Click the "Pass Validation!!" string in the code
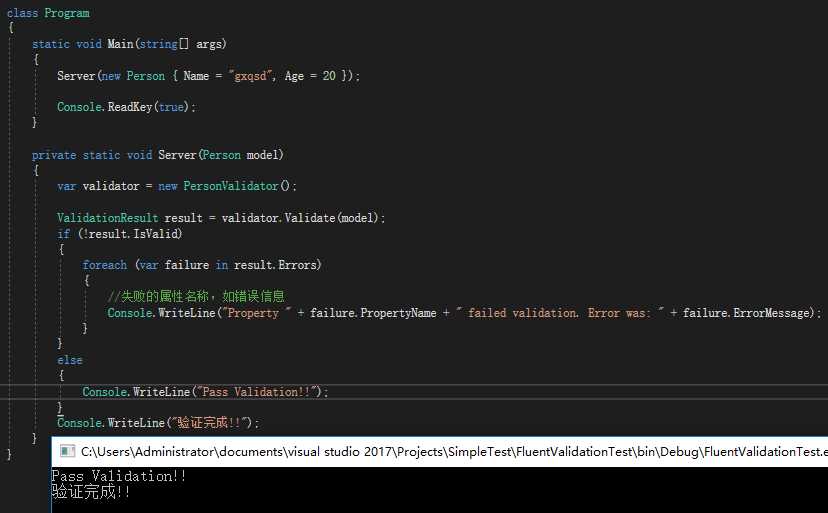Image resolution: width=828 pixels, height=513 pixels. coord(257,391)
